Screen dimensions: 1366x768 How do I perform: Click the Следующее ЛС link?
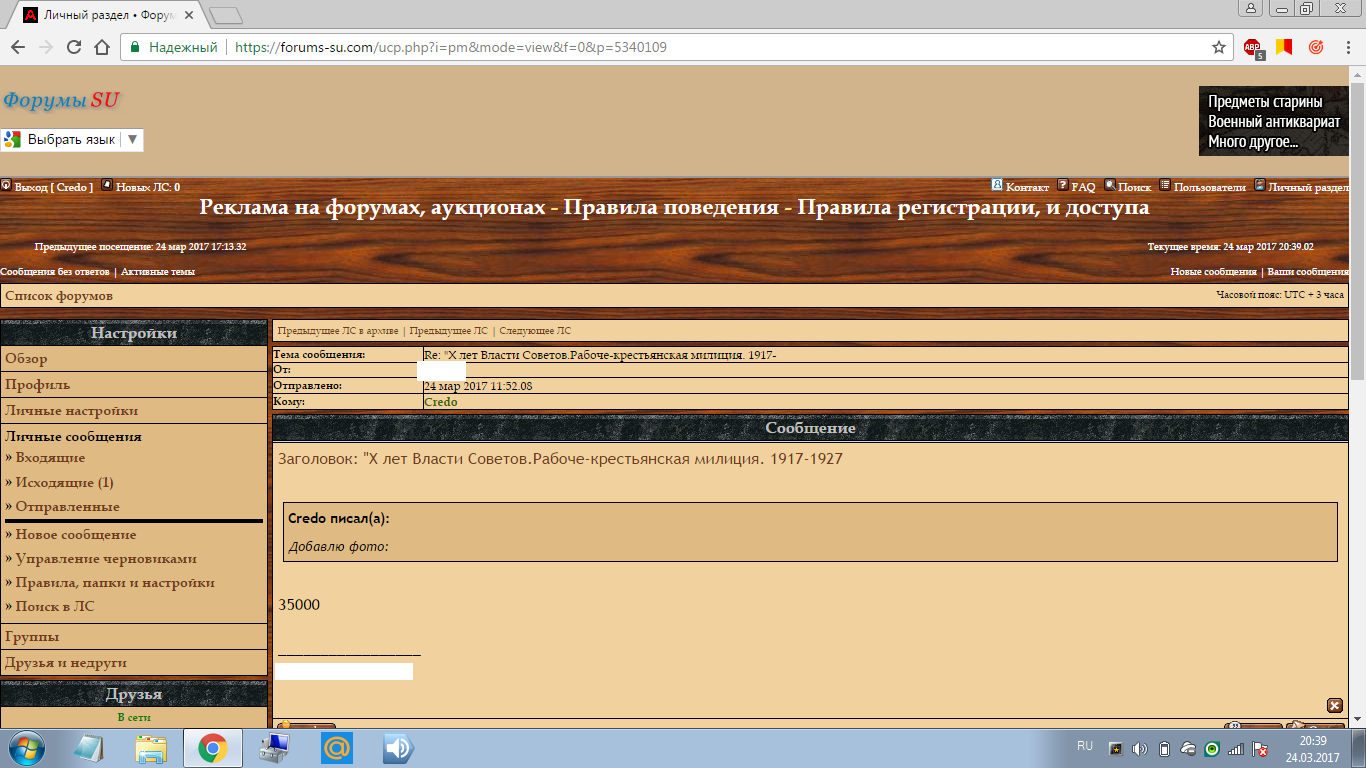click(535, 330)
